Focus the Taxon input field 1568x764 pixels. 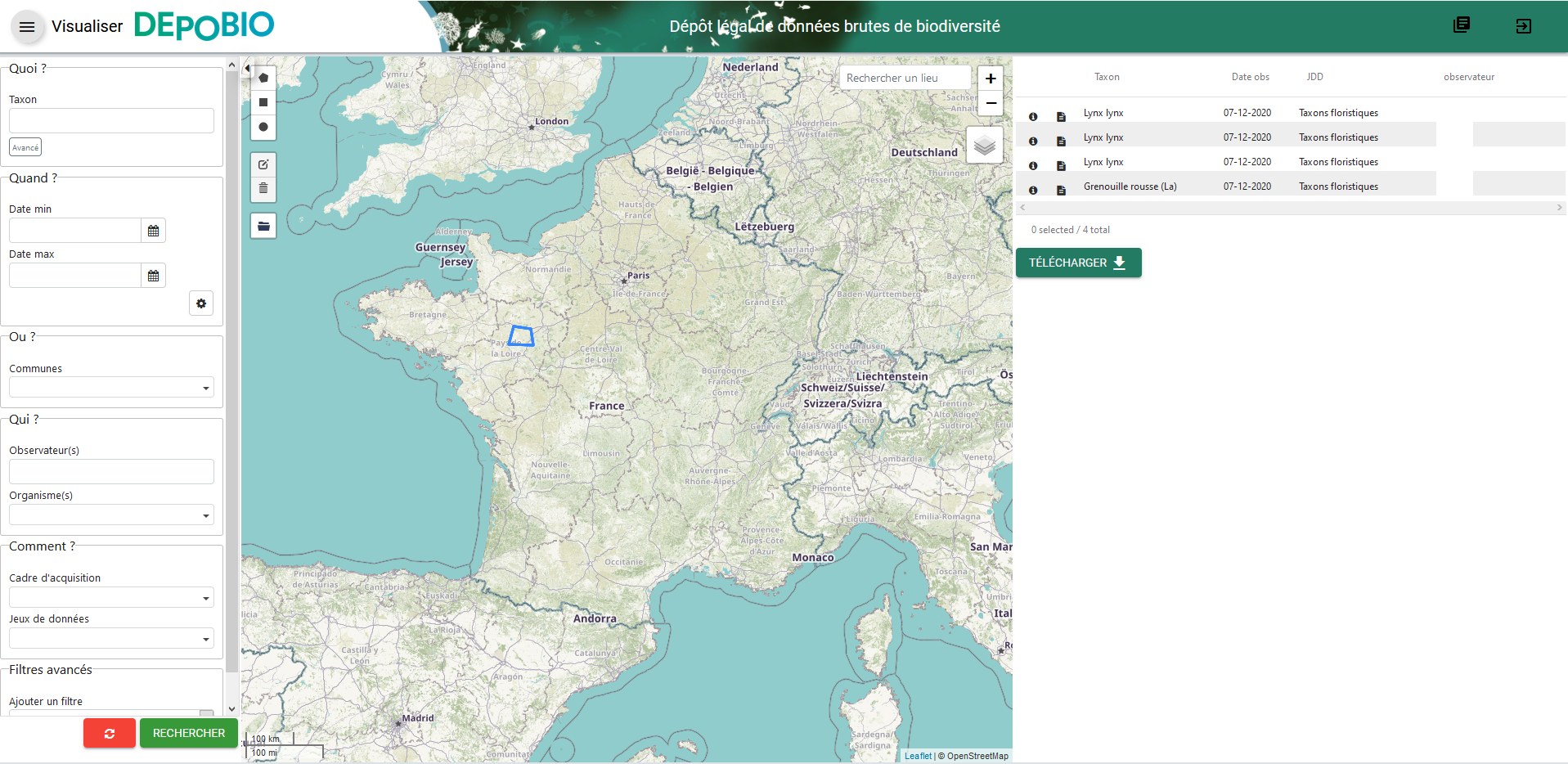(111, 120)
